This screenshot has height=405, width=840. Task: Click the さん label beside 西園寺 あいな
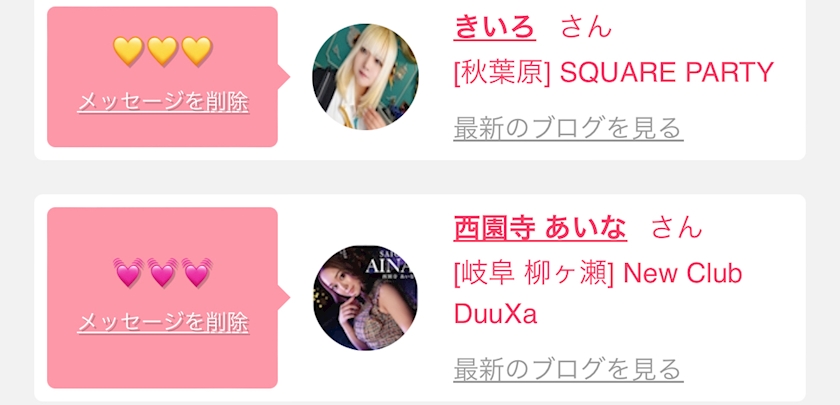(x=676, y=228)
